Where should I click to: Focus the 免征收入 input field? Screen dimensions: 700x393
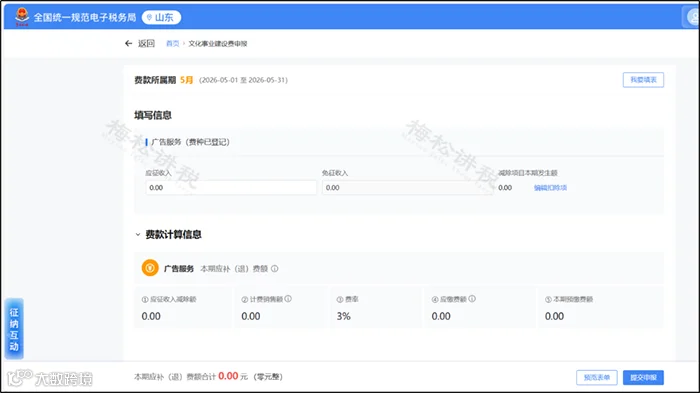click(408, 188)
